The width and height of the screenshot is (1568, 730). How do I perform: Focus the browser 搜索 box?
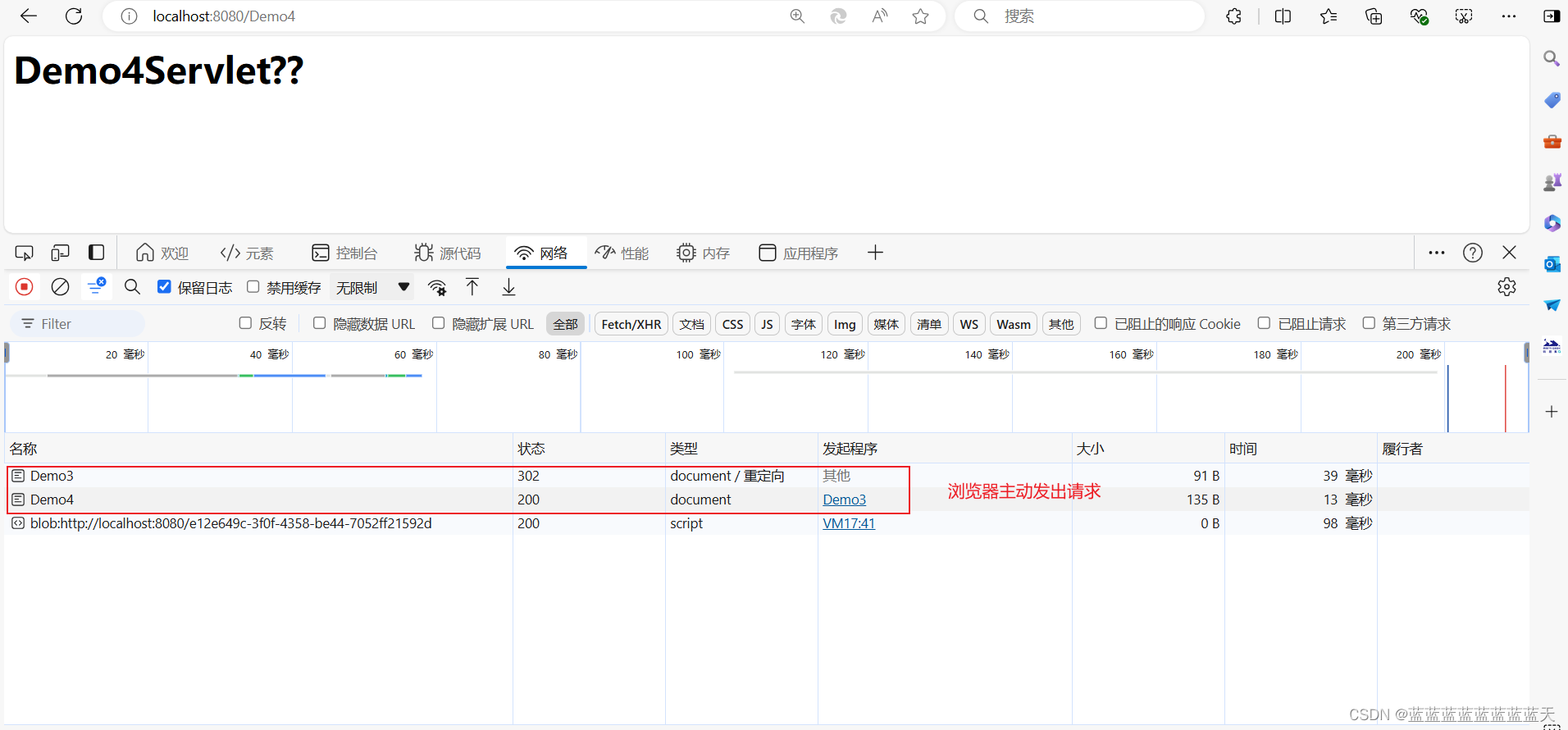(1079, 16)
